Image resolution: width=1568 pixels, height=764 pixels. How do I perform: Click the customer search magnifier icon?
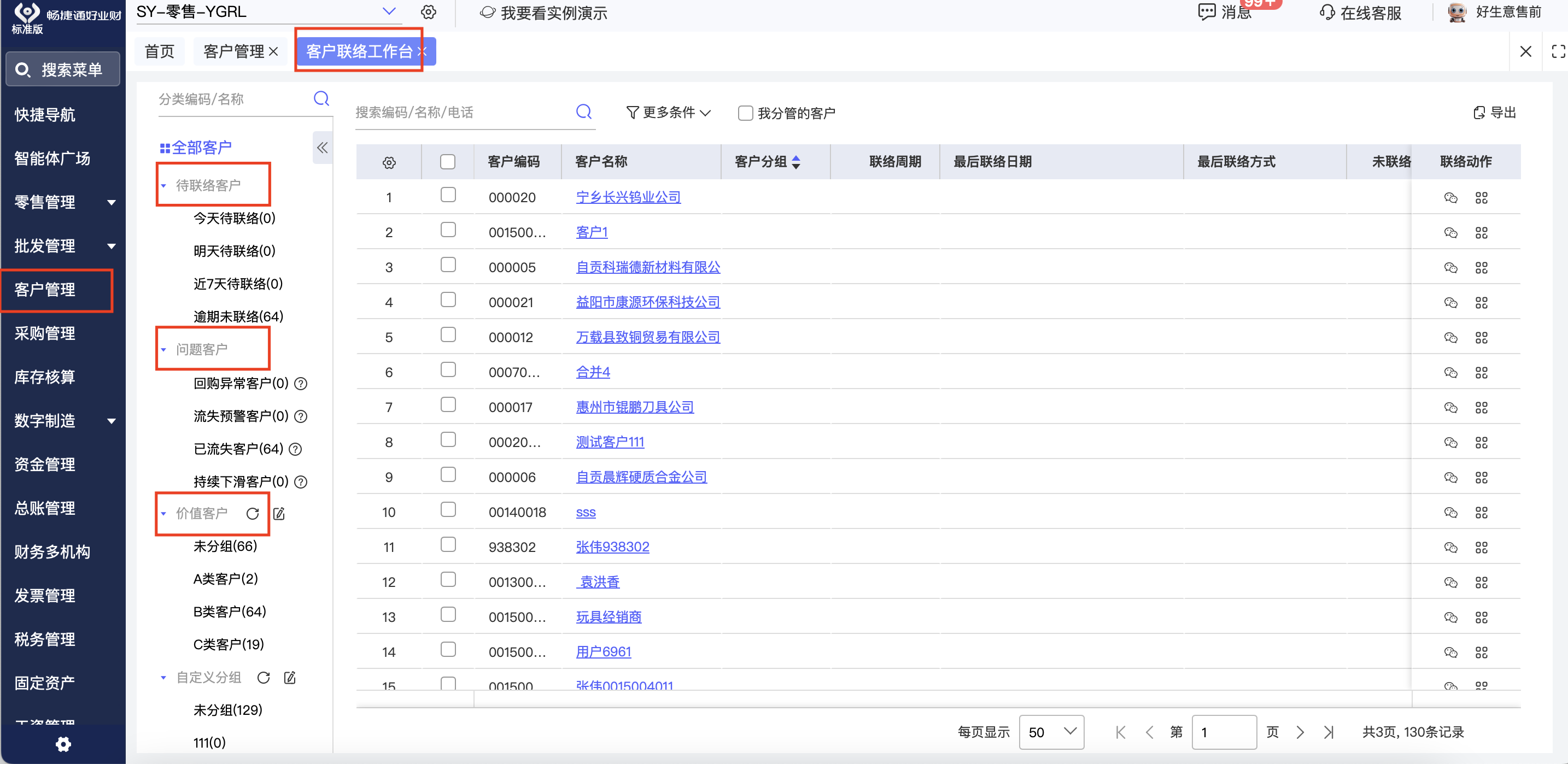click(584, 111)
